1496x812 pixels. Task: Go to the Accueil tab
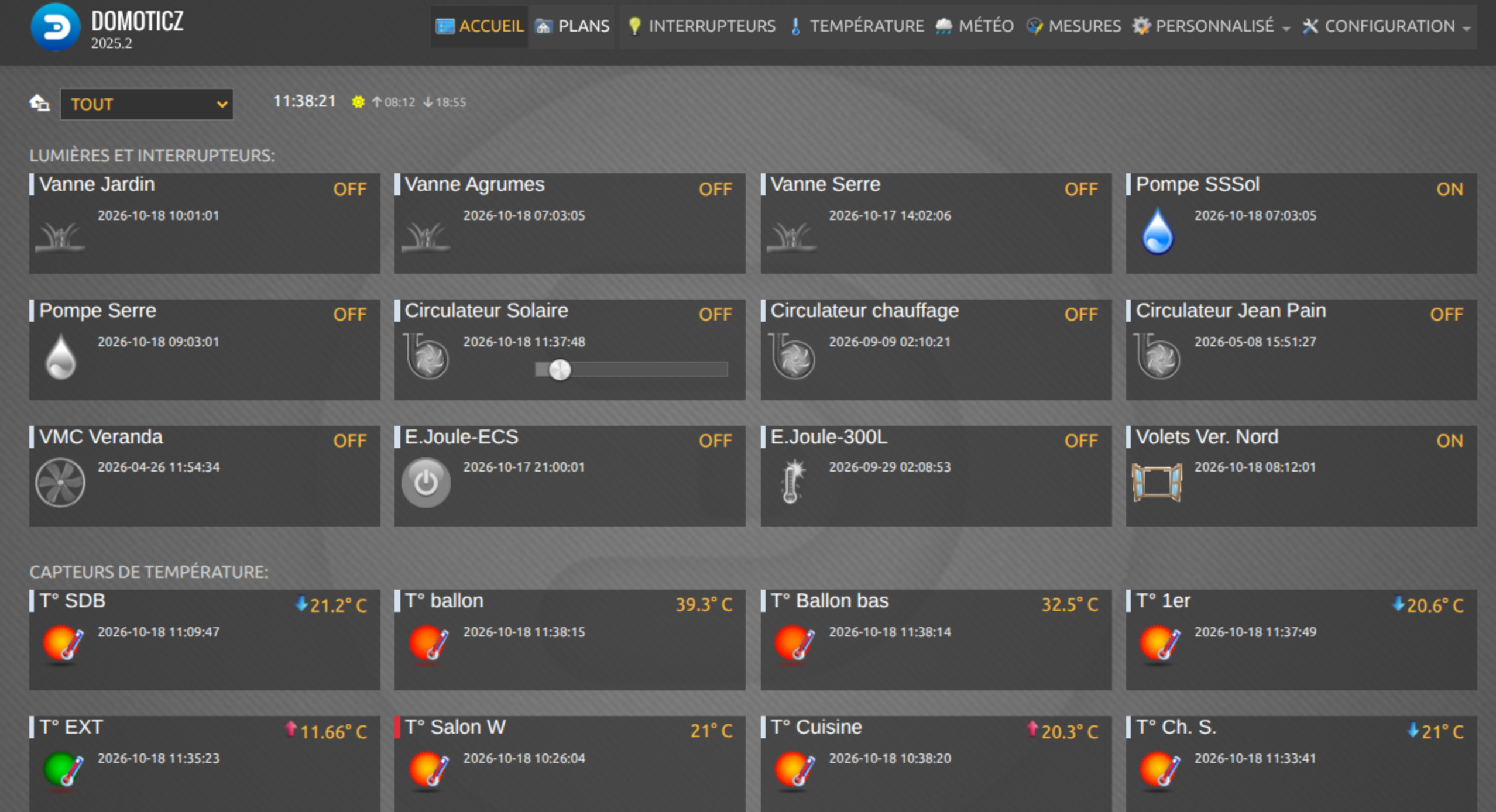(479, 26)
